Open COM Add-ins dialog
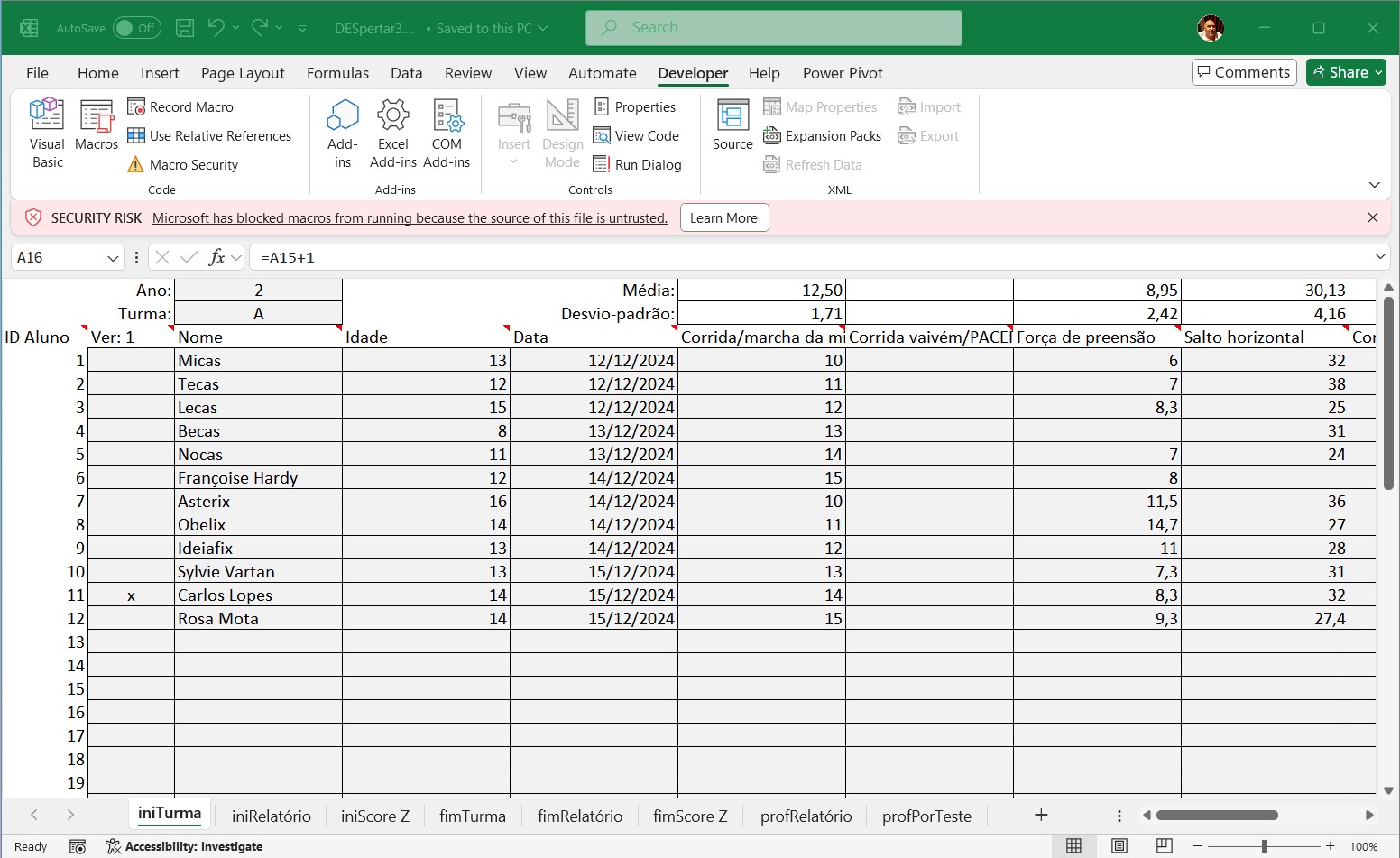Viewport: 1400px width, 858px height. pyautogui.click(x=447, y=134)
